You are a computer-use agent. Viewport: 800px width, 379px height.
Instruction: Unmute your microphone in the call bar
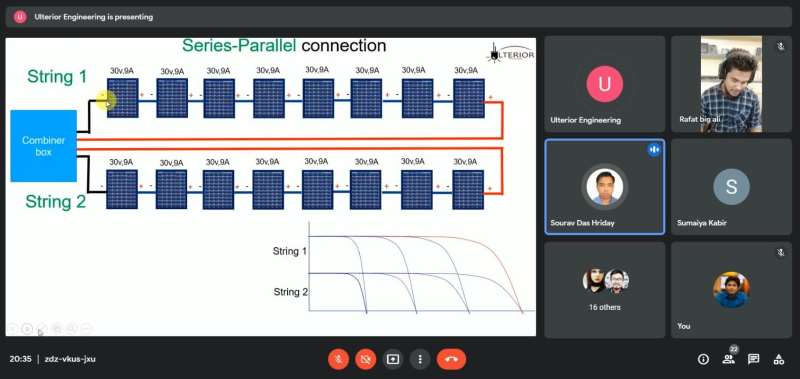click(x=338, y=360)
